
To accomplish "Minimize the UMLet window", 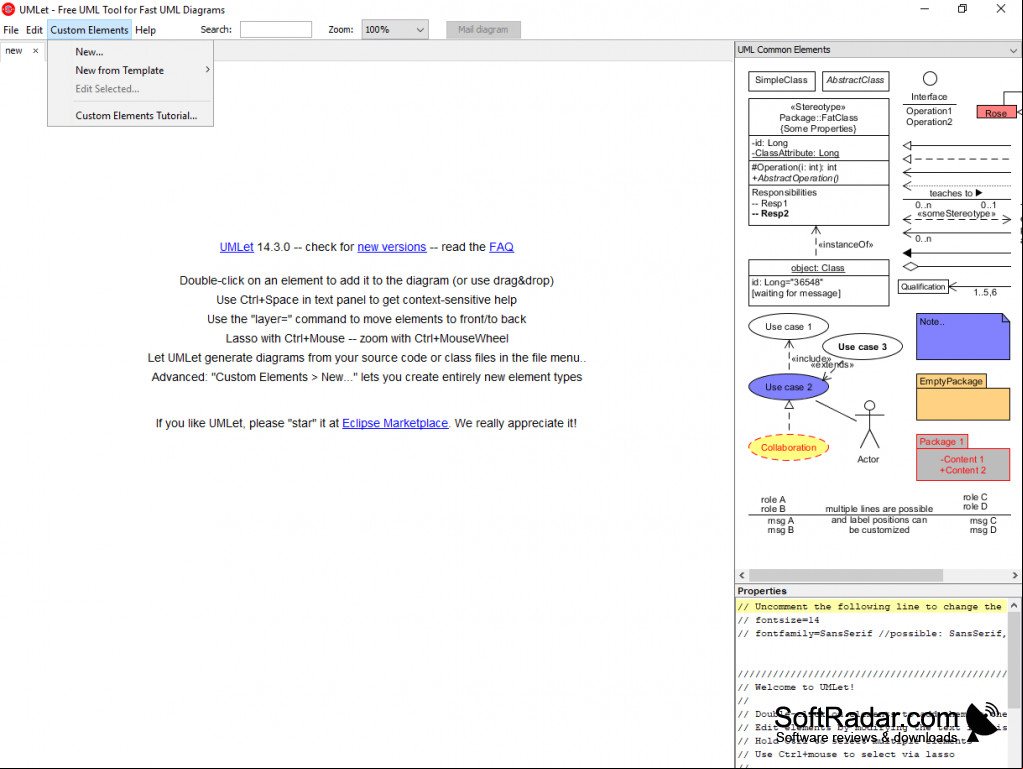I will click(x=924, y=9).
